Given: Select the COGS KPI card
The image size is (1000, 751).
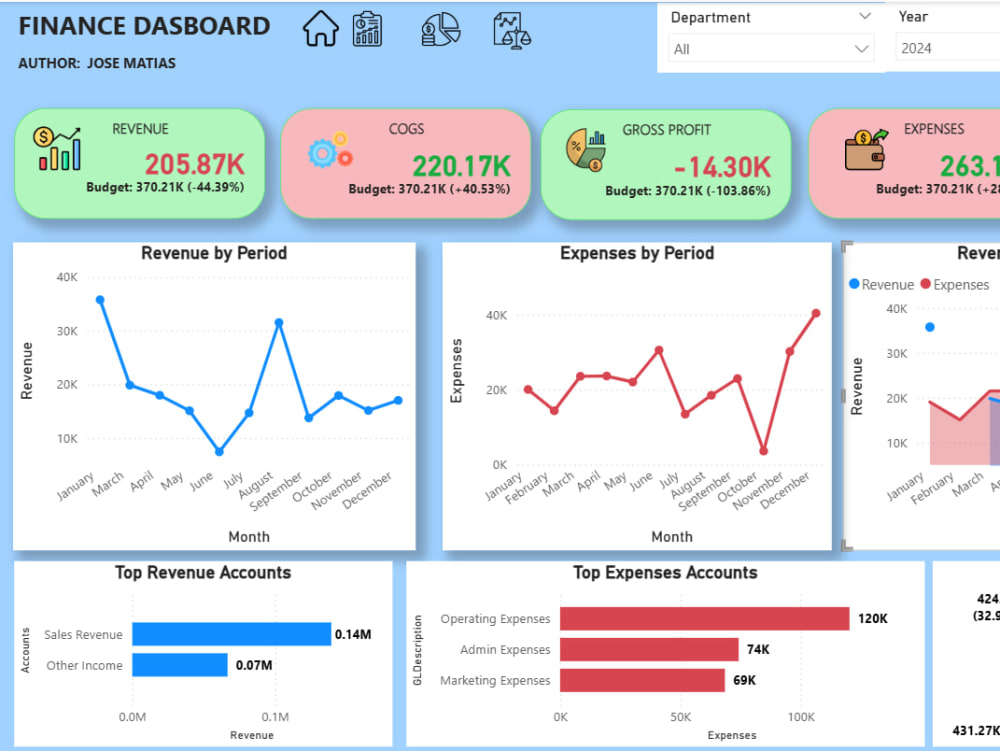Looking at the screenshot, I should (406, 164).
